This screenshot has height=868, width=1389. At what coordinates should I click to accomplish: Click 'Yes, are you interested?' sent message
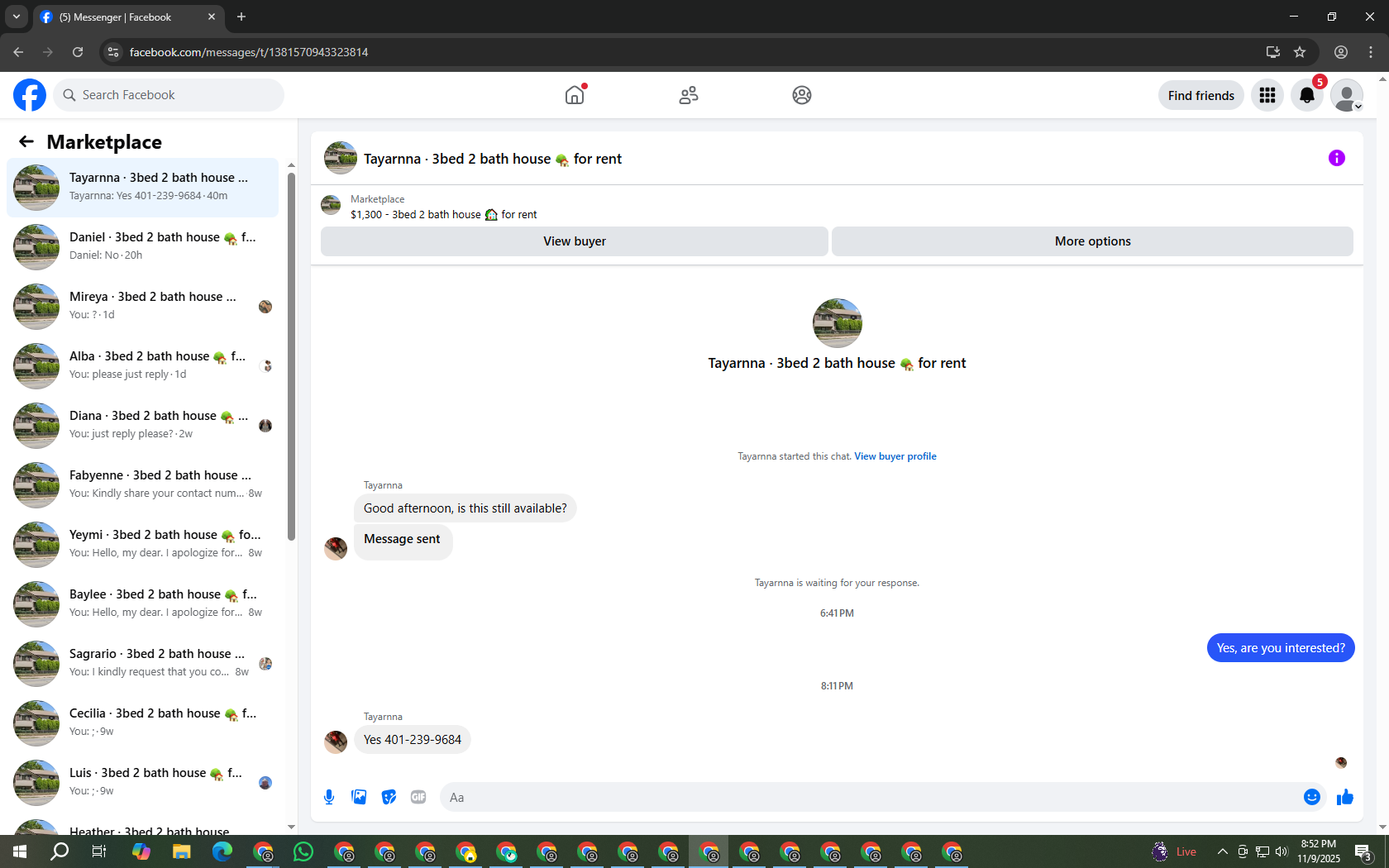[x=1281, y=648]
